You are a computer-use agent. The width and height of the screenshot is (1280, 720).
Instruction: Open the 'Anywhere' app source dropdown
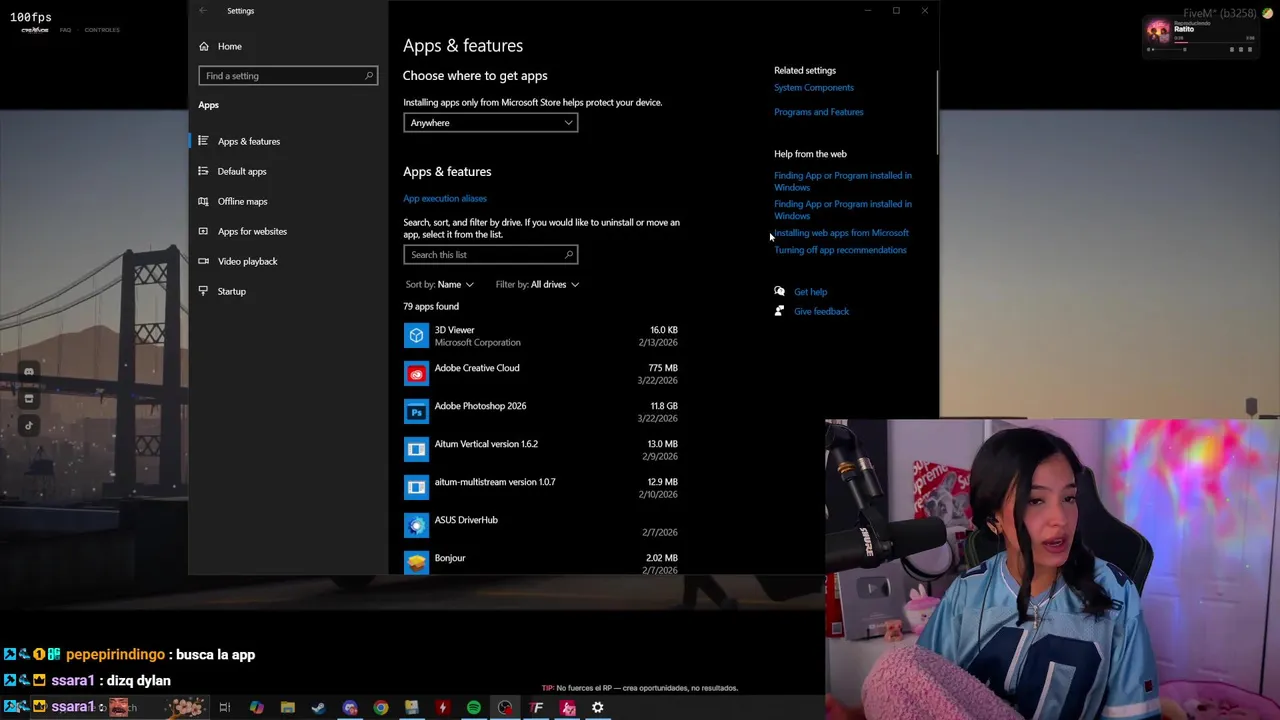pos(491,123)
